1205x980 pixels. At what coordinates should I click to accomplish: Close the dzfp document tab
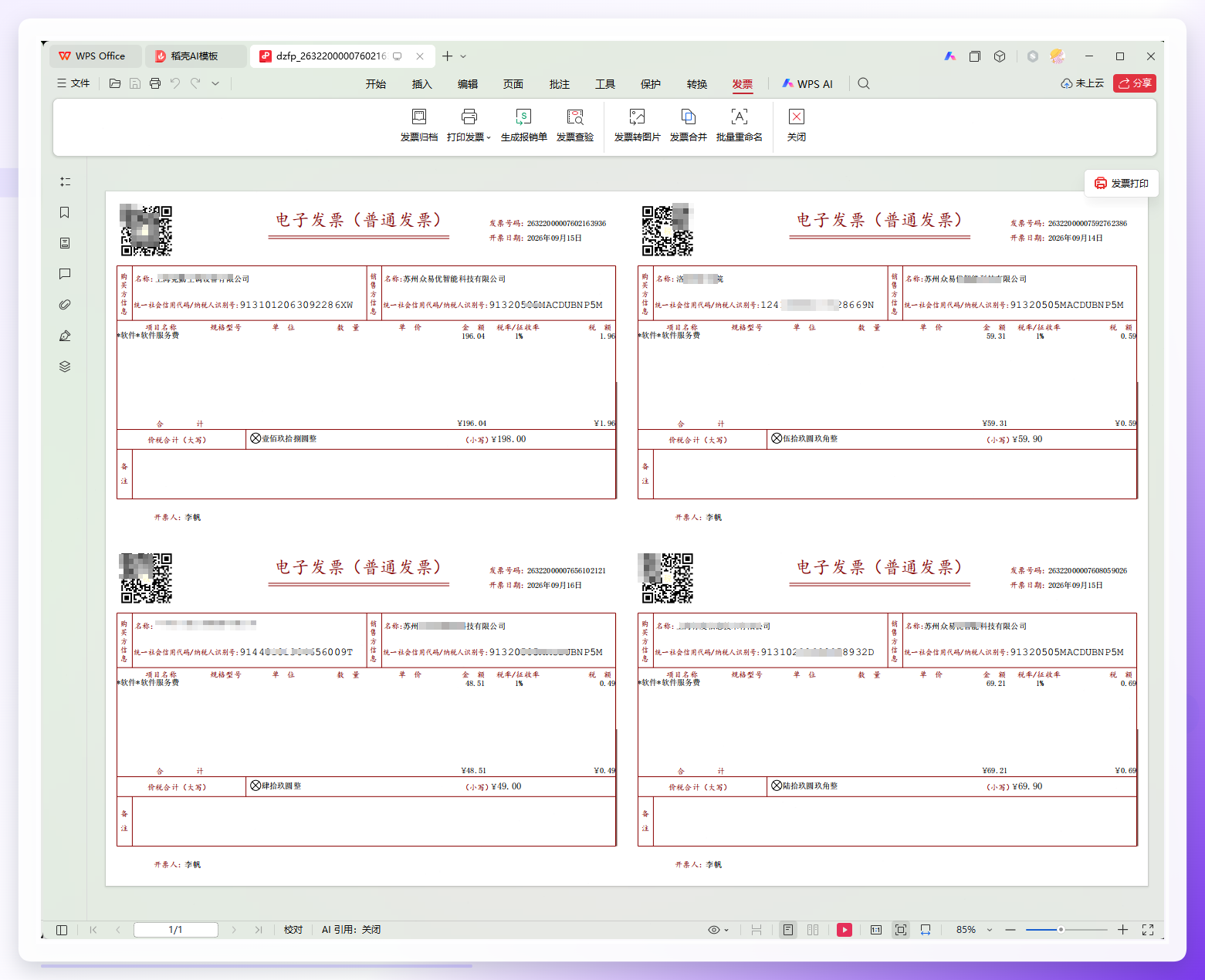pos(420,56)
